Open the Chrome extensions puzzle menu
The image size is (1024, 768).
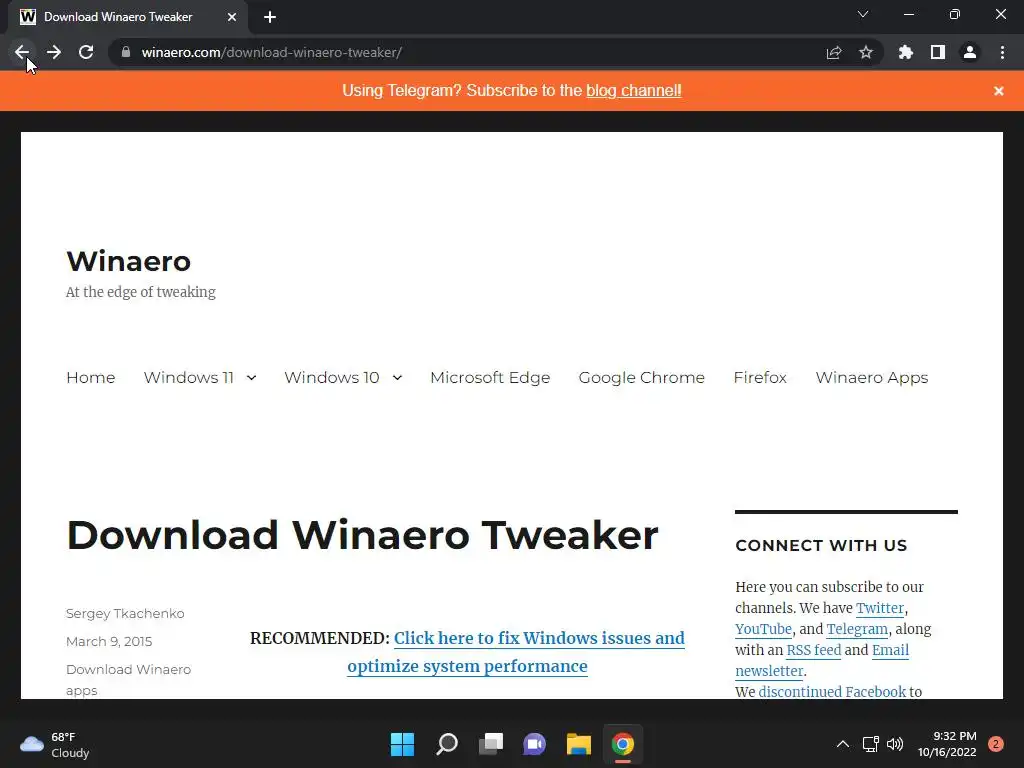pos(906,52)
